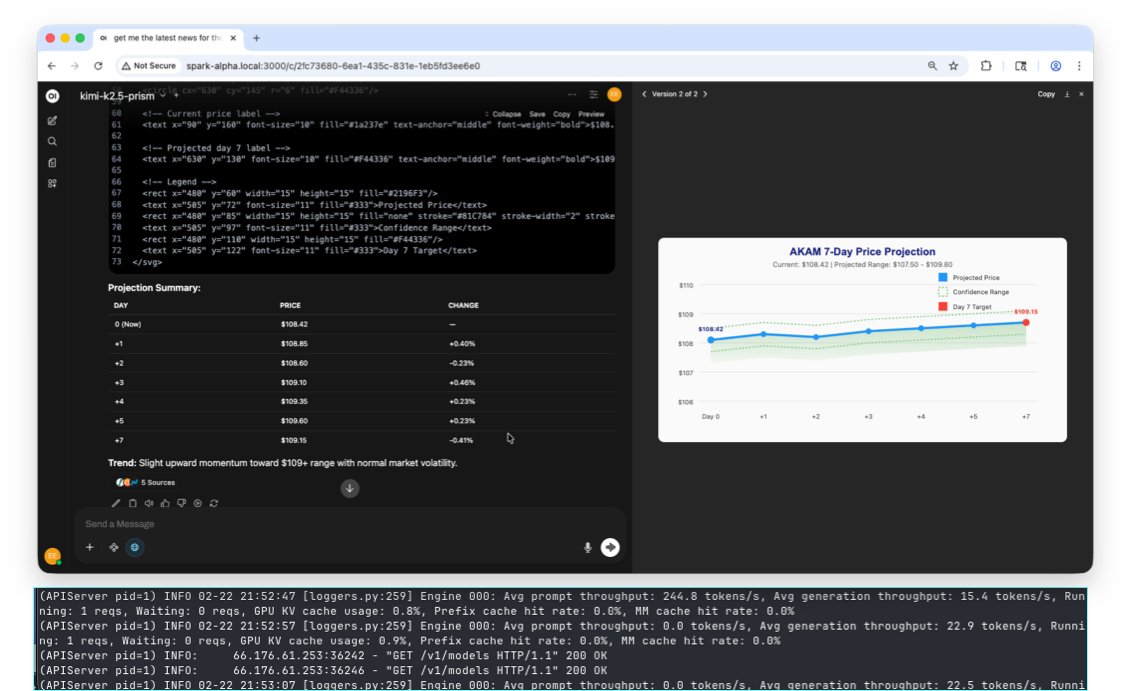This screenshot has width=1131, height=691.
Task: Click the AKAM 7-Day Price Projection chart
Action: coord(862,340)
